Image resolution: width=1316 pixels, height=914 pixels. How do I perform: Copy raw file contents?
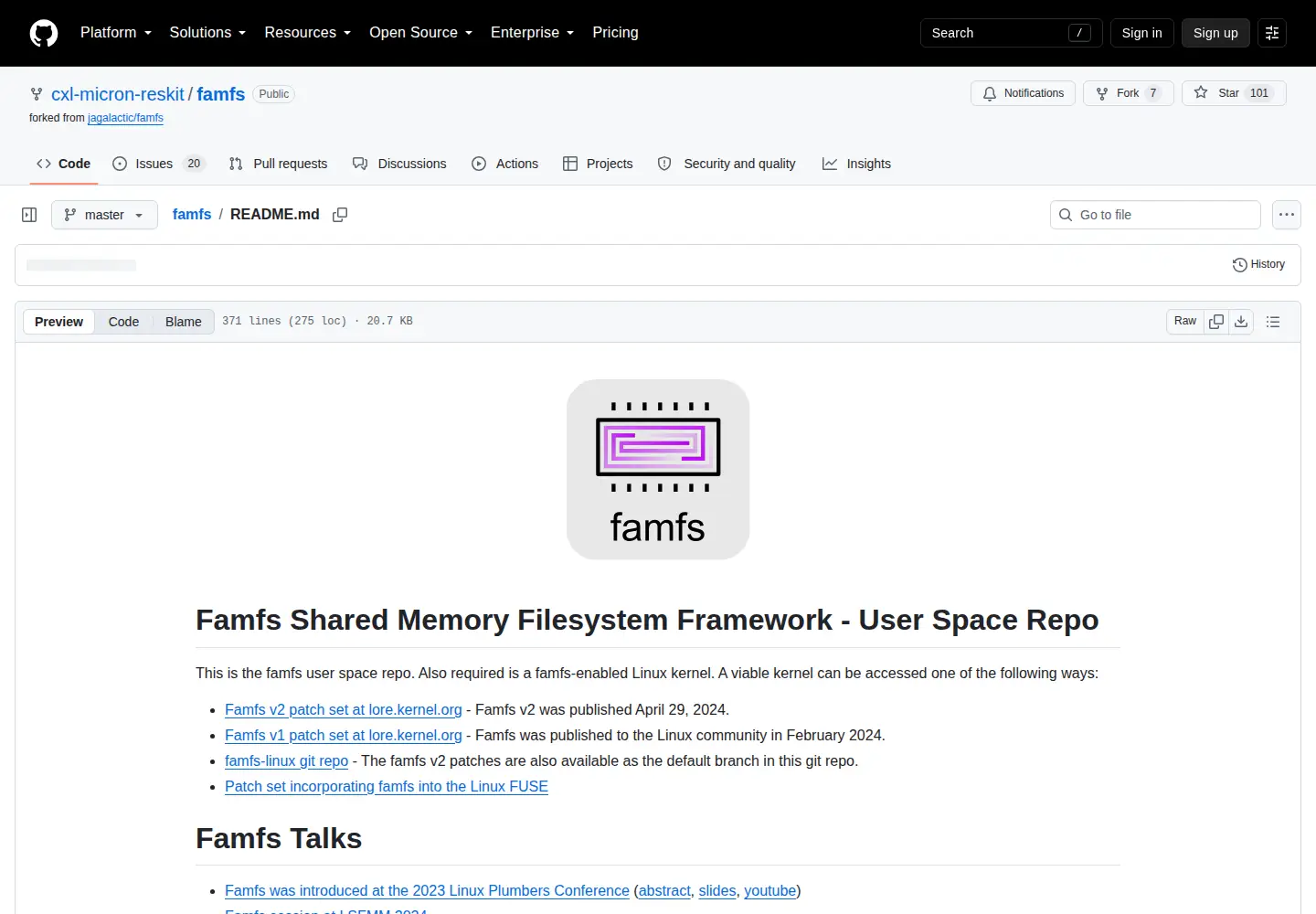tap(1216, 321)
